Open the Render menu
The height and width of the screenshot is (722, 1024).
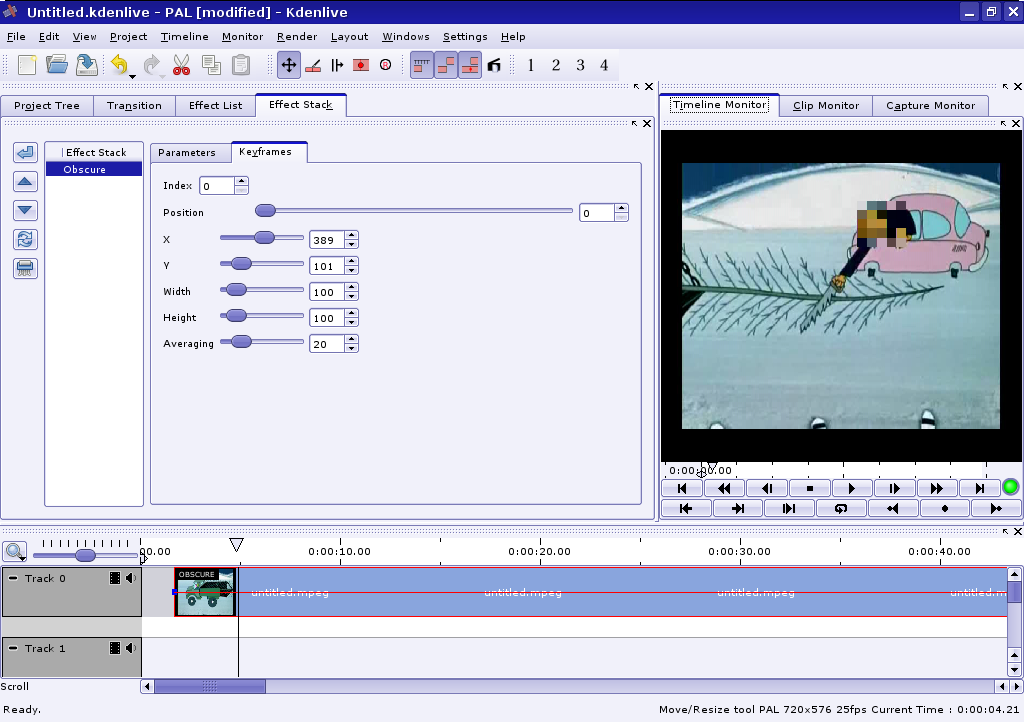click(296, 37)
